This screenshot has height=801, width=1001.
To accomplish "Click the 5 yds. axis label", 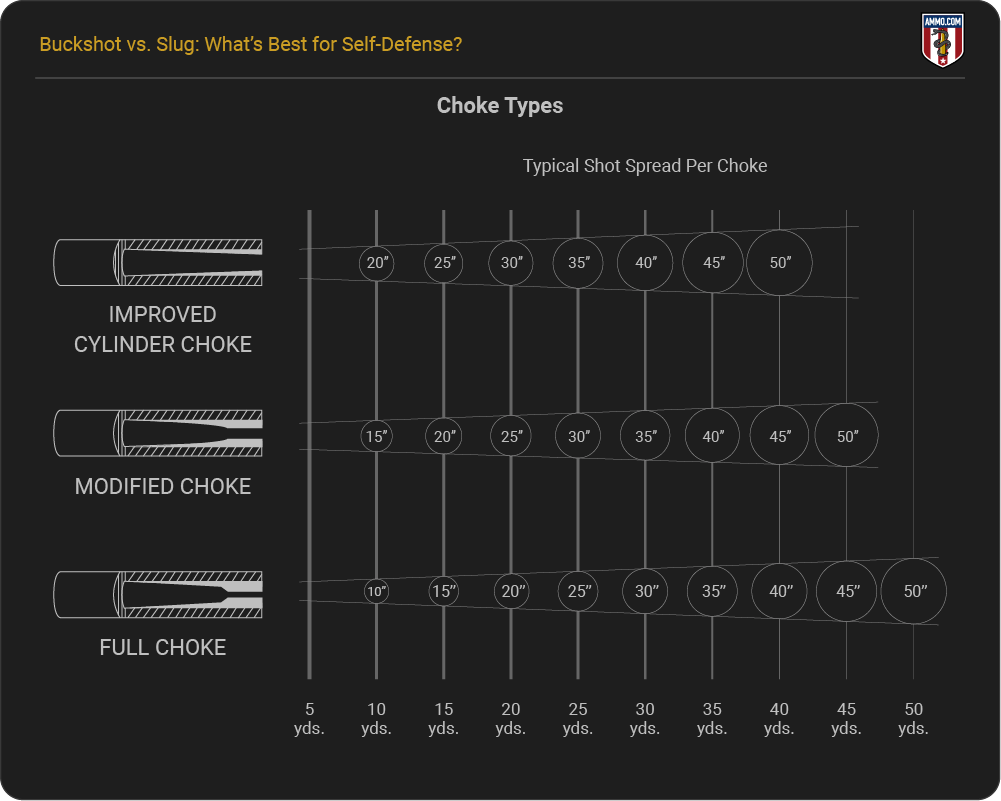I will (x=310, y=718).
